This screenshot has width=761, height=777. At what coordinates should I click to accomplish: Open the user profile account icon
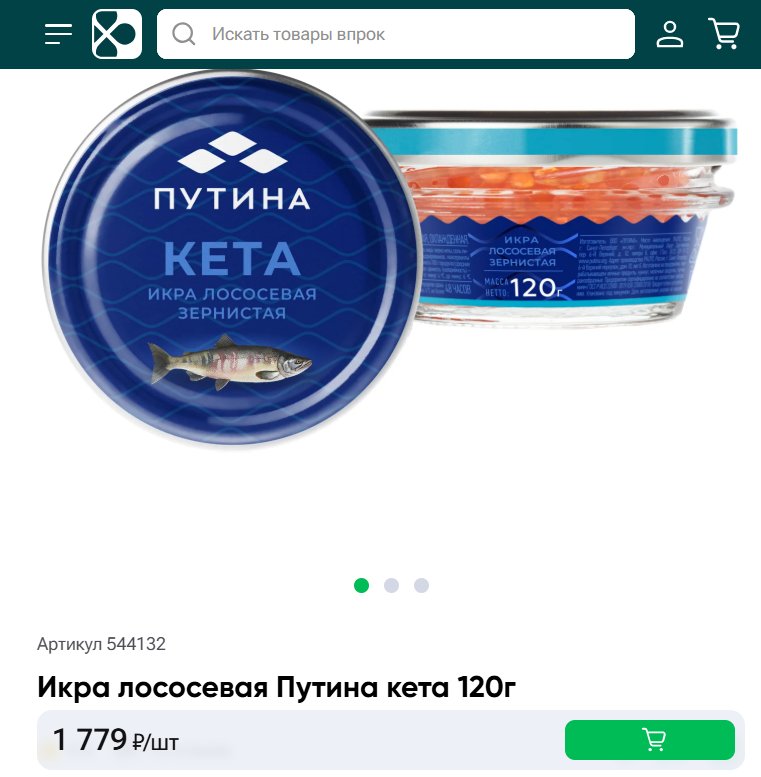coord(670,34)
